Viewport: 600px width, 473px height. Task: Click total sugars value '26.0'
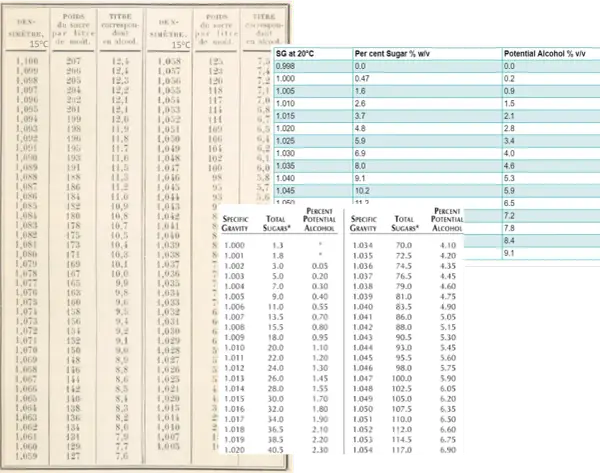click(x=276, y=378)
